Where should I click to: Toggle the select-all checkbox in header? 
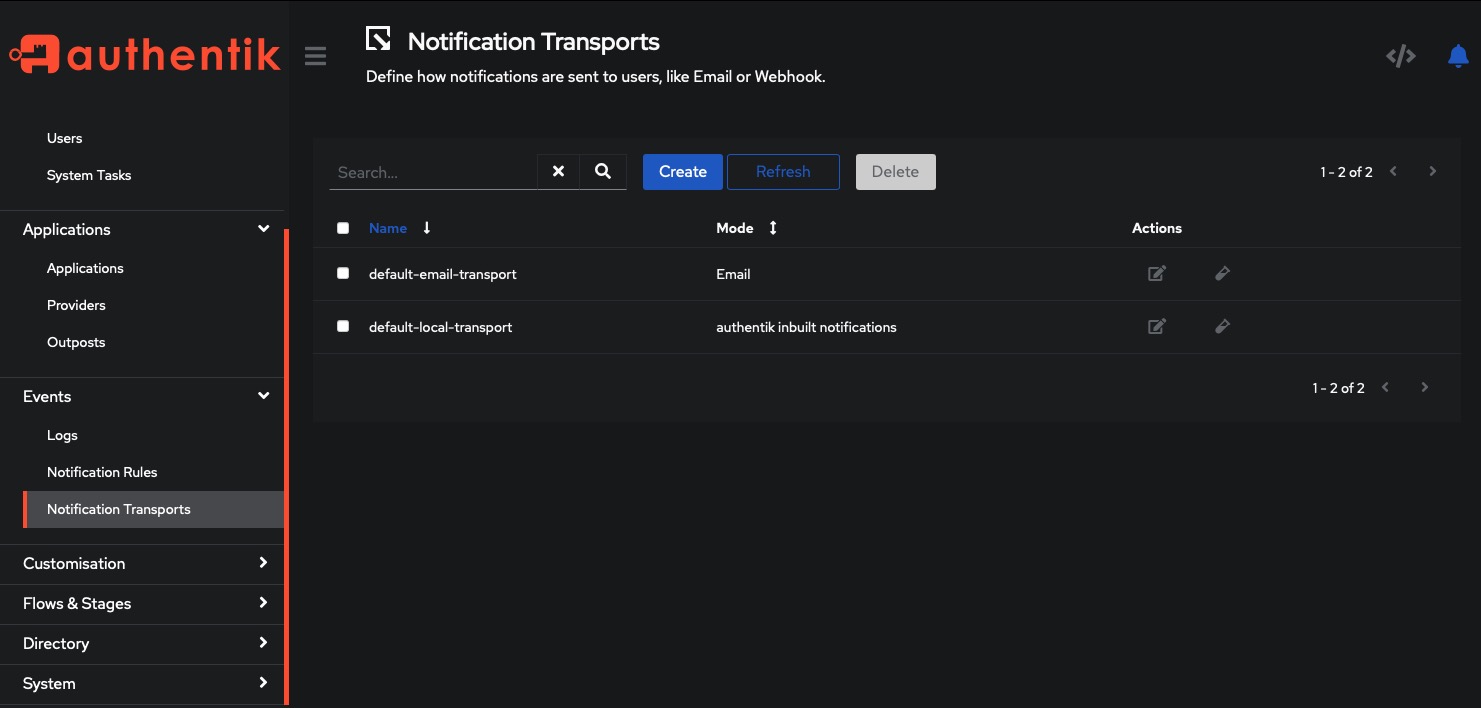point(343,227)
